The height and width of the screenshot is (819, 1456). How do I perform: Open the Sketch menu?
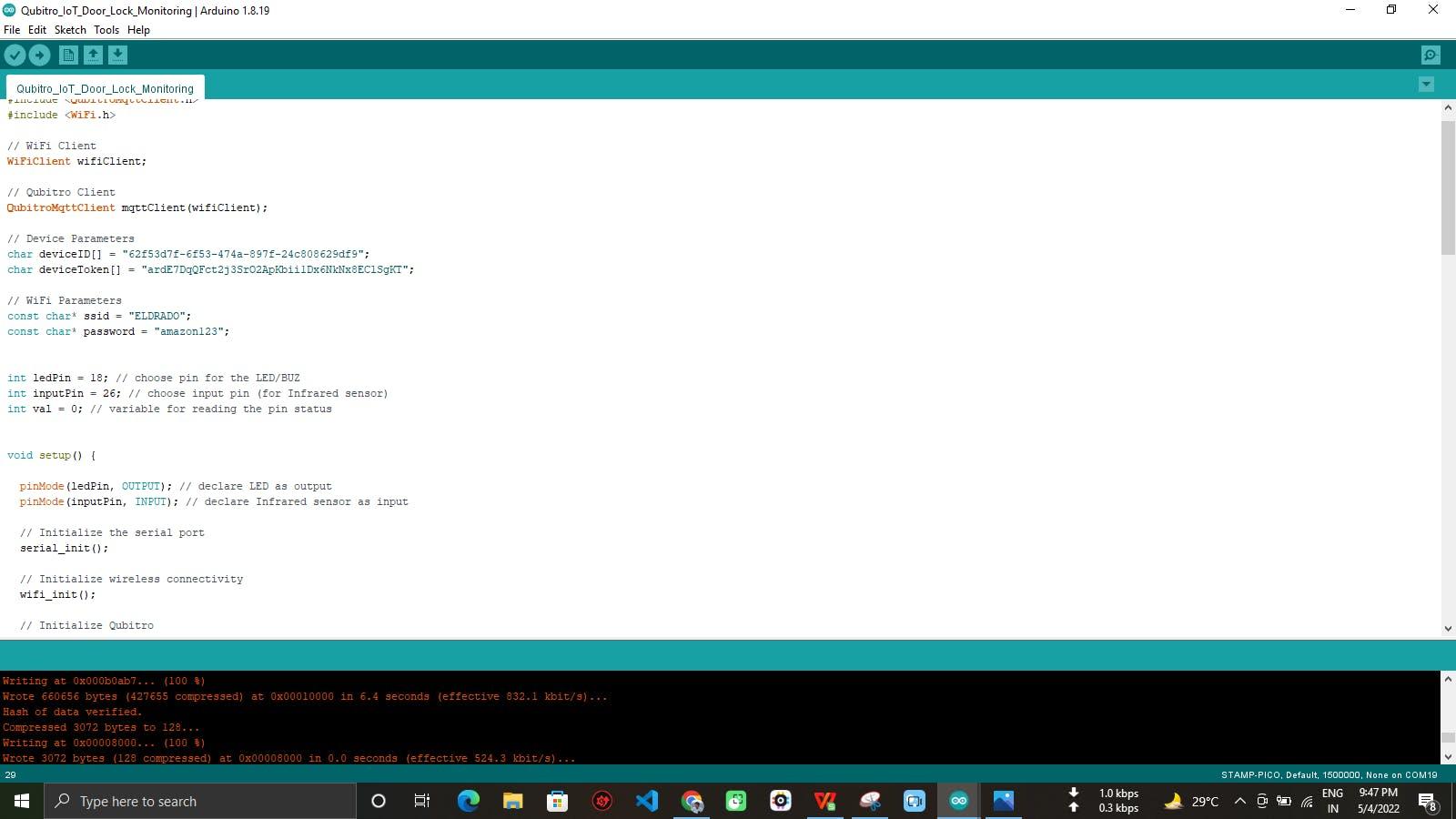point(70,30)
